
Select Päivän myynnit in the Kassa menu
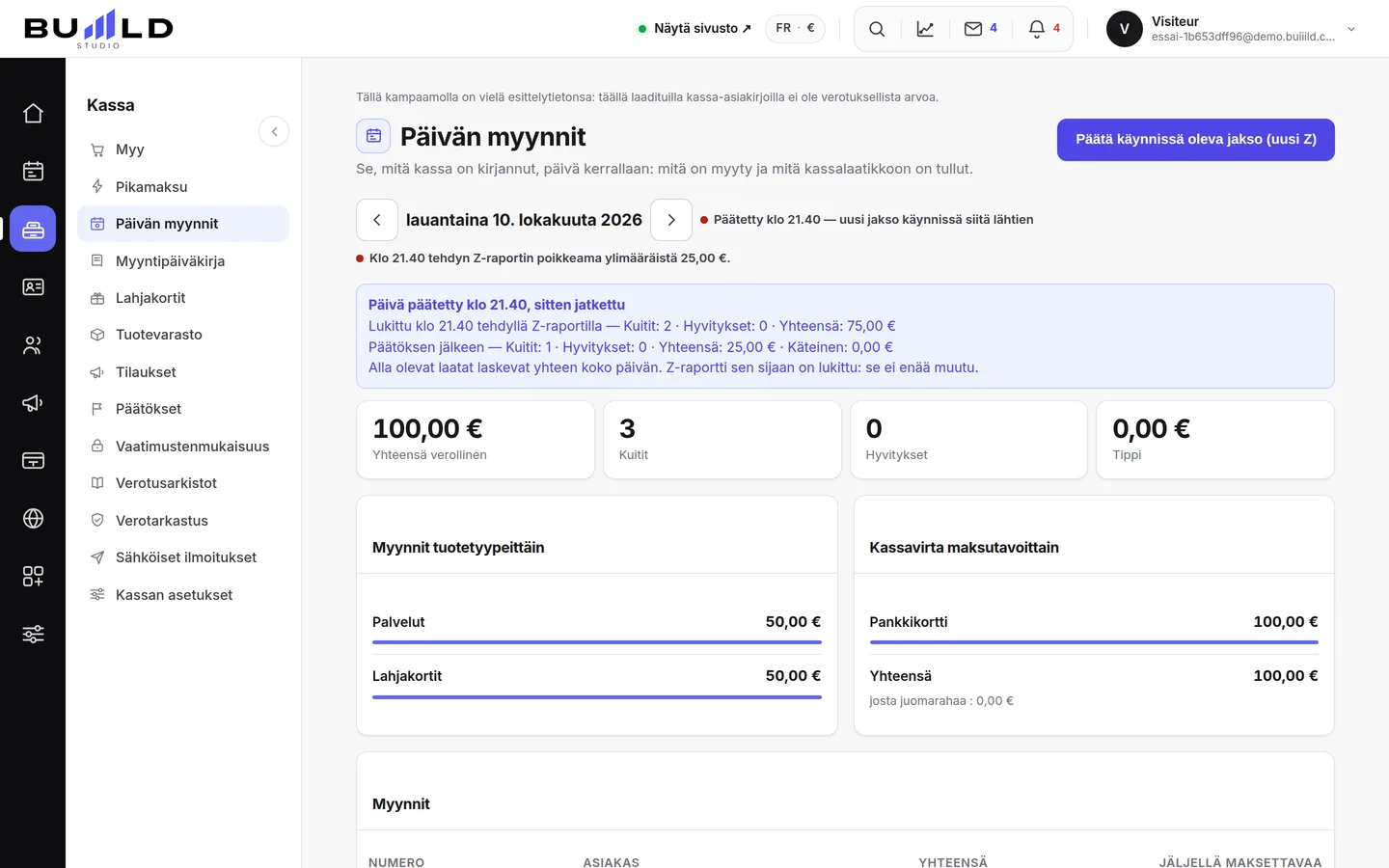pyautogui.click(x=183, y=224)
